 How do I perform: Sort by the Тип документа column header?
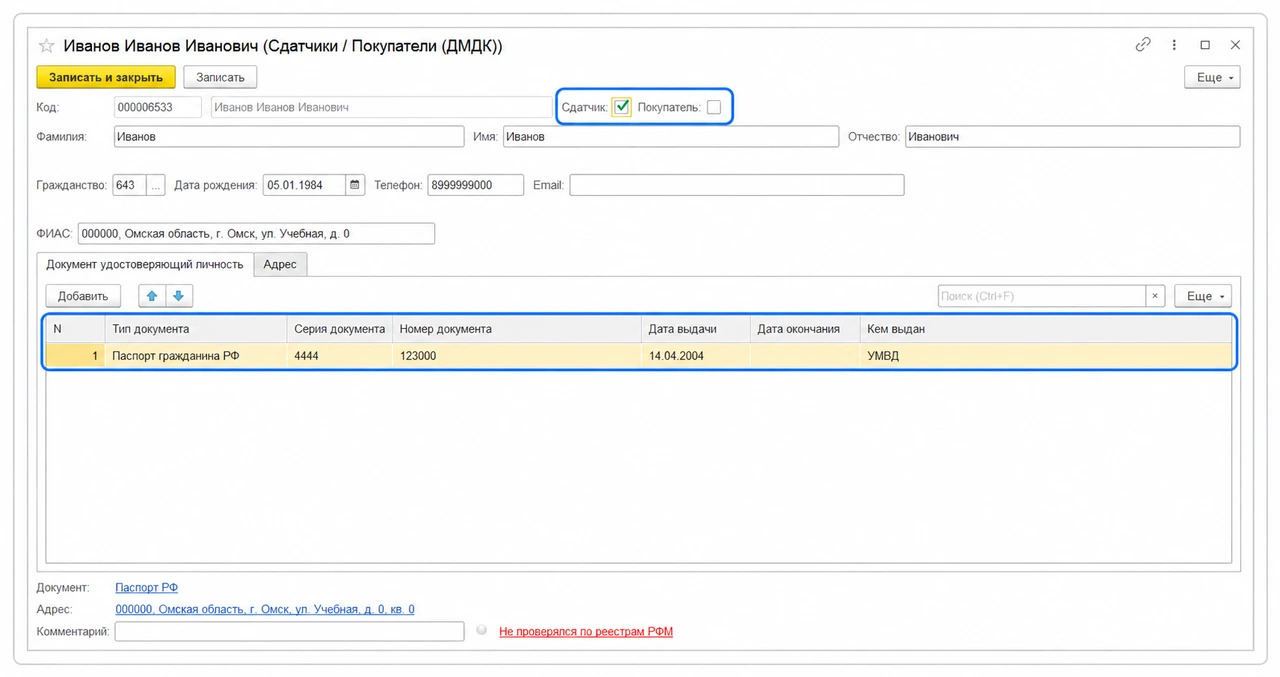pyautogui.click(x=195, y=329)
